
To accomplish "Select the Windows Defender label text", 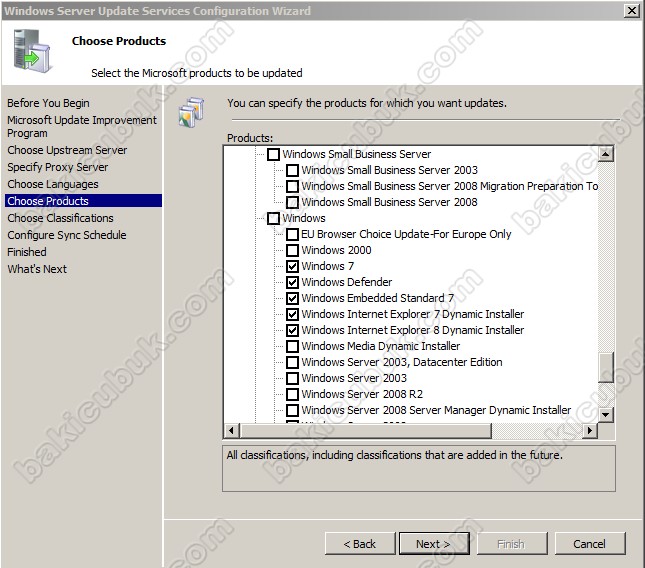I will [347, 282].
